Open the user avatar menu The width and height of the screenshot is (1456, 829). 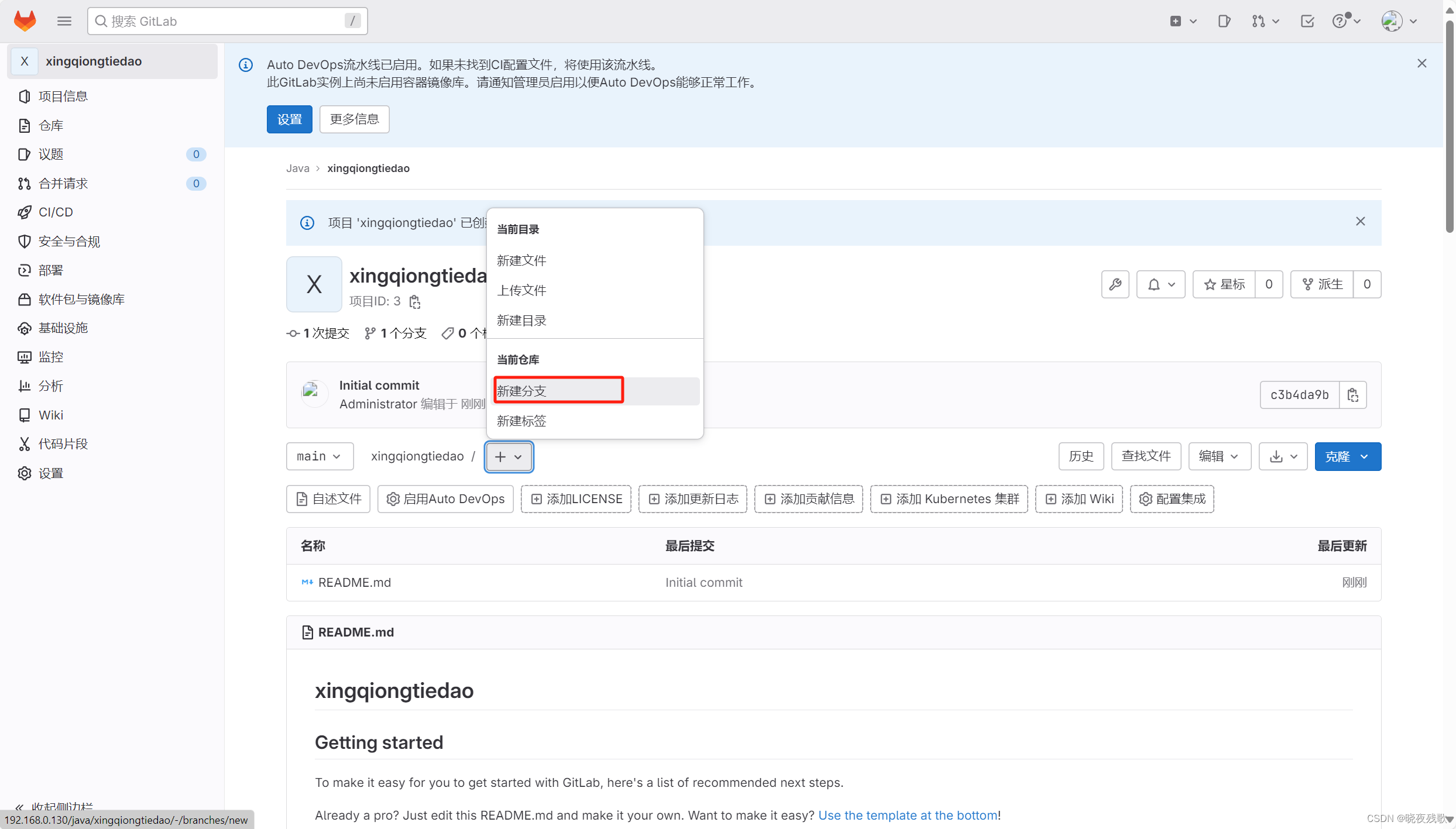[x=1399, y=21]
